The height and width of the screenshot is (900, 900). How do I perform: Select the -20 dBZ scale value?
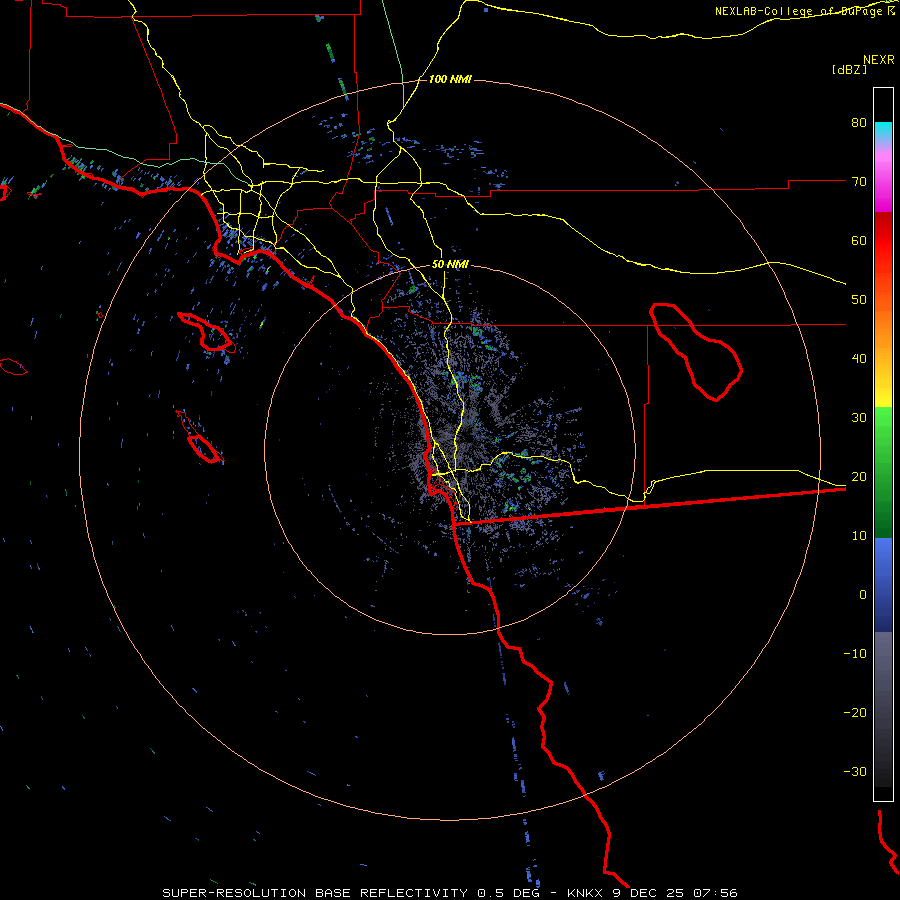point(855,712)
